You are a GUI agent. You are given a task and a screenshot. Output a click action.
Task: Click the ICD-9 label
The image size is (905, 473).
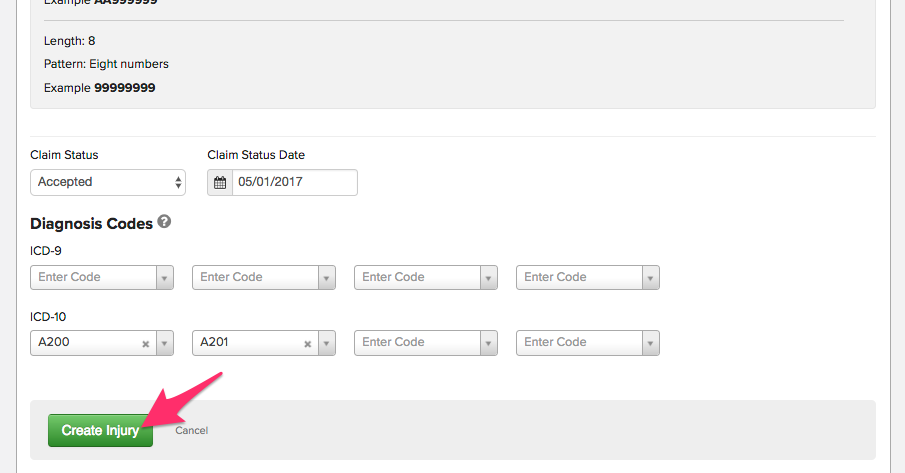point(46,251)
